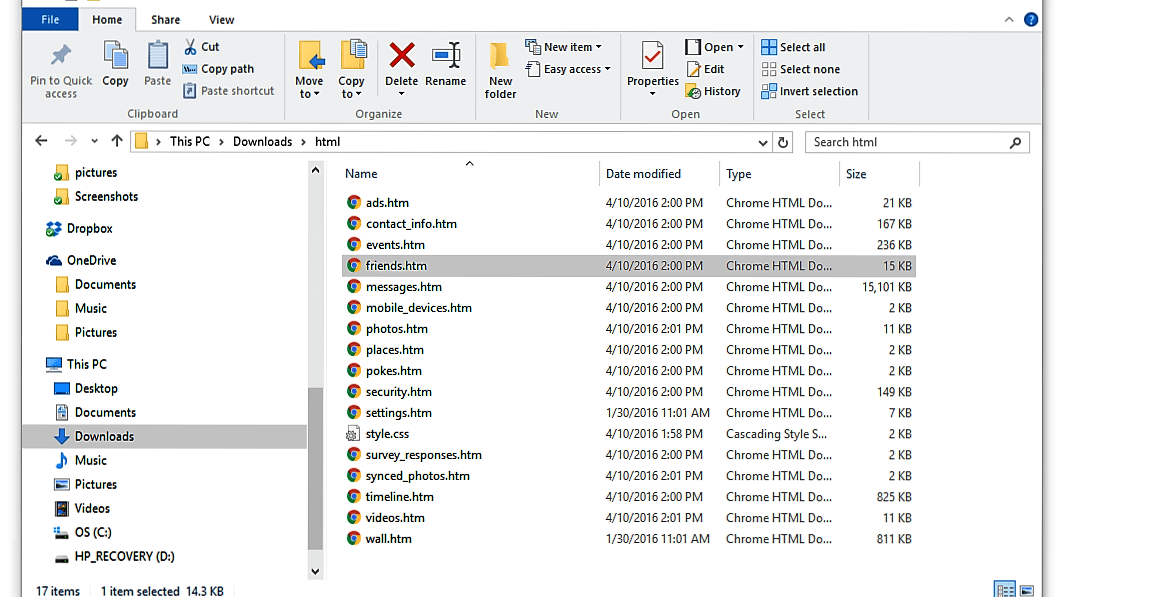Open the View ribbon tab
This screenshot has height=597, width=1164.
[x=222, y=19]
